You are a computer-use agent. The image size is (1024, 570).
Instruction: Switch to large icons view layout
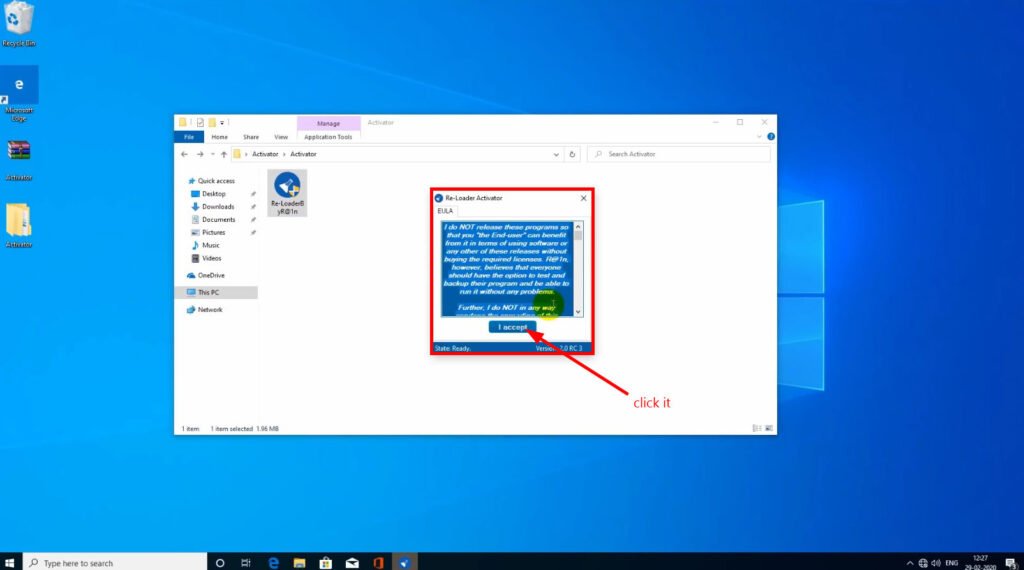tap(769, 428)
